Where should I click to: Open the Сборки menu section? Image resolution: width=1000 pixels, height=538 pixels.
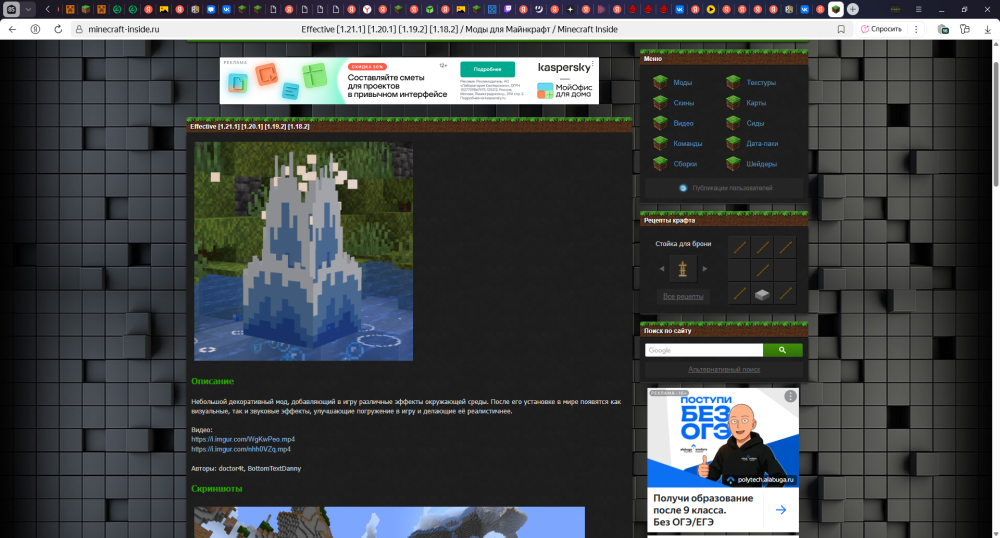click(x=685, y=164)
